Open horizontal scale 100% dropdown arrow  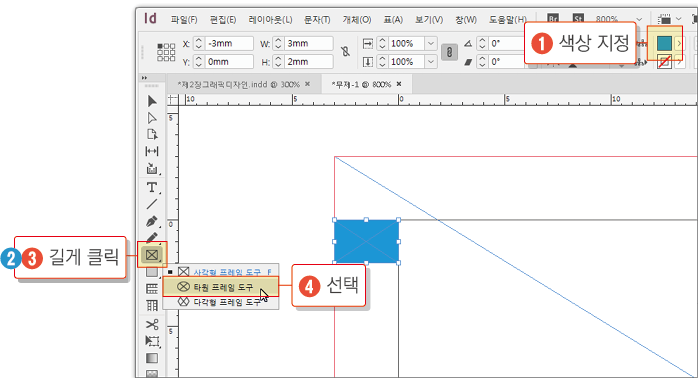point(430,43)
